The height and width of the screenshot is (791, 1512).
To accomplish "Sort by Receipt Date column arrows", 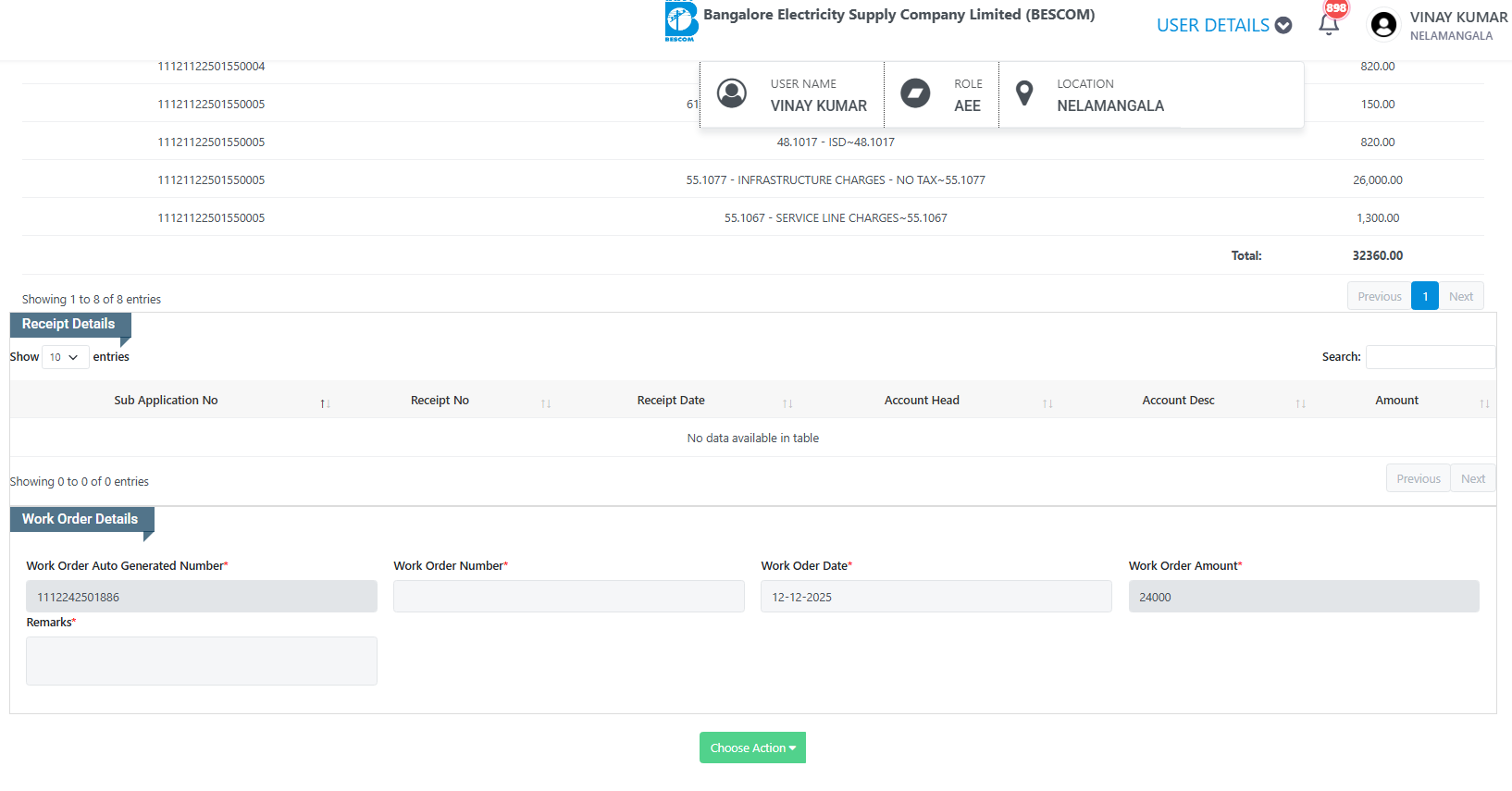I will click(x=787, y=403).
